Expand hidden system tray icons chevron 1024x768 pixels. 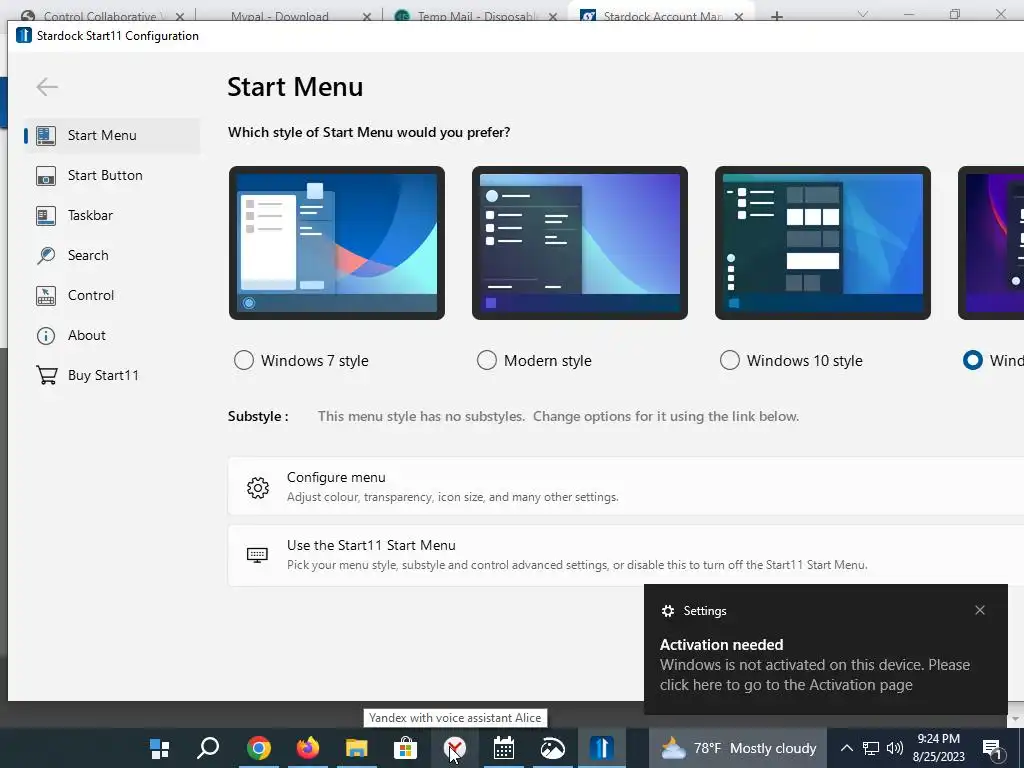pos(846,748)
